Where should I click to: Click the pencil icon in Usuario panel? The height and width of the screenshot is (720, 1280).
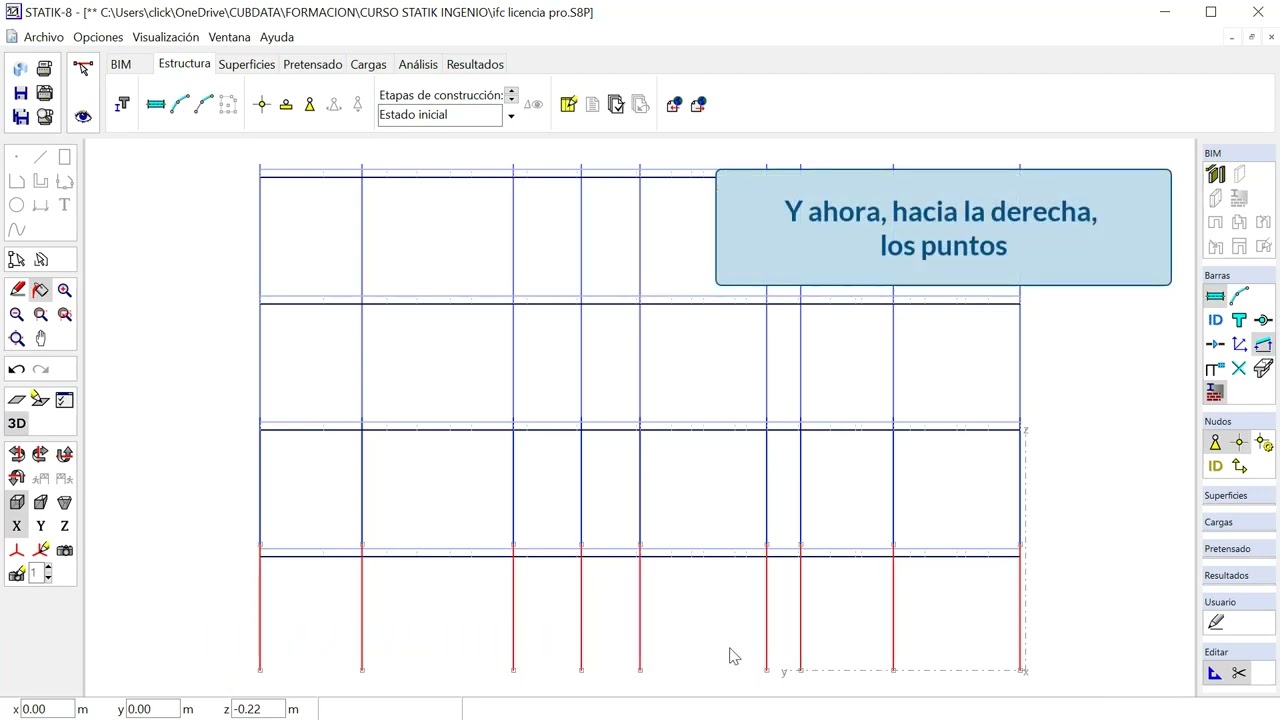point(1216,622)
